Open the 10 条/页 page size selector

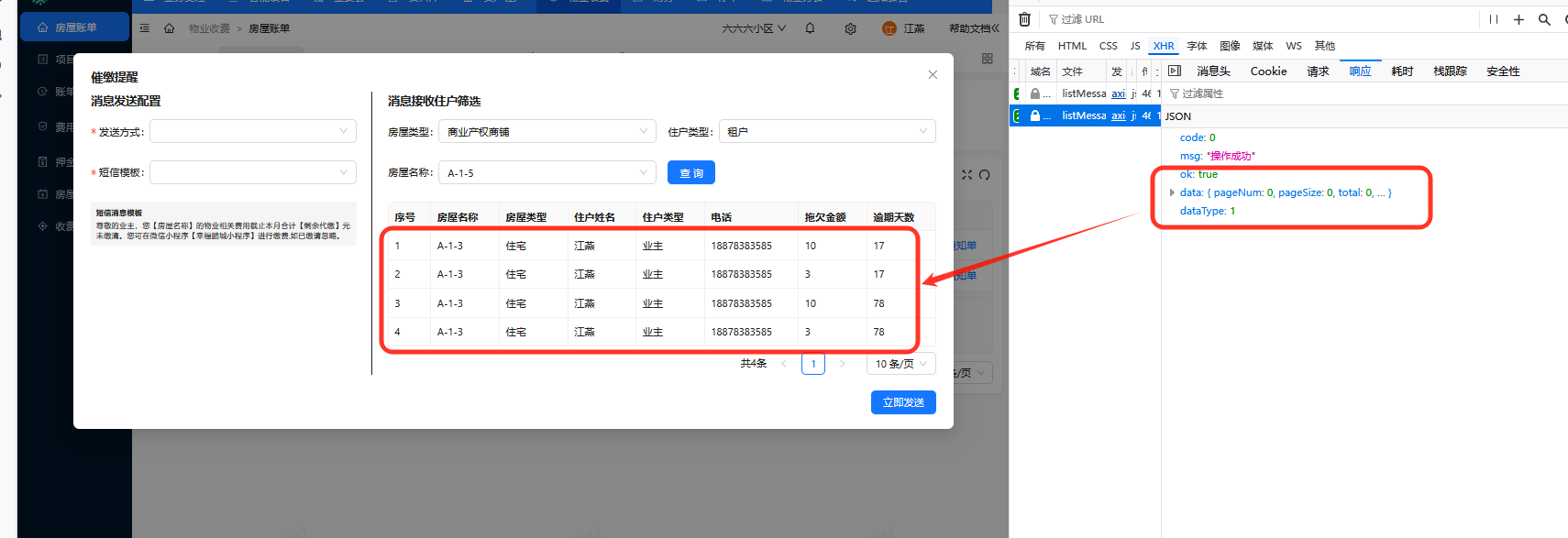(900, 364)
